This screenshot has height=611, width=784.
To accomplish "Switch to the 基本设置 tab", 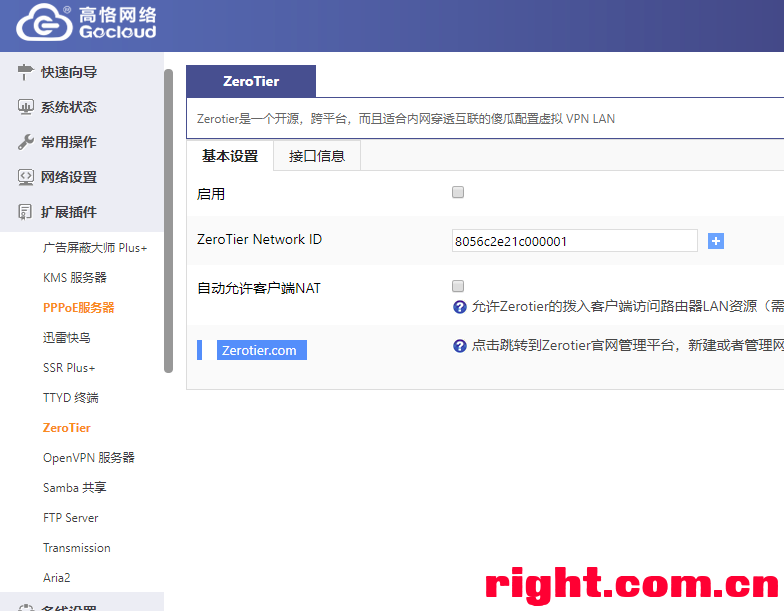I will pos(230,156).
